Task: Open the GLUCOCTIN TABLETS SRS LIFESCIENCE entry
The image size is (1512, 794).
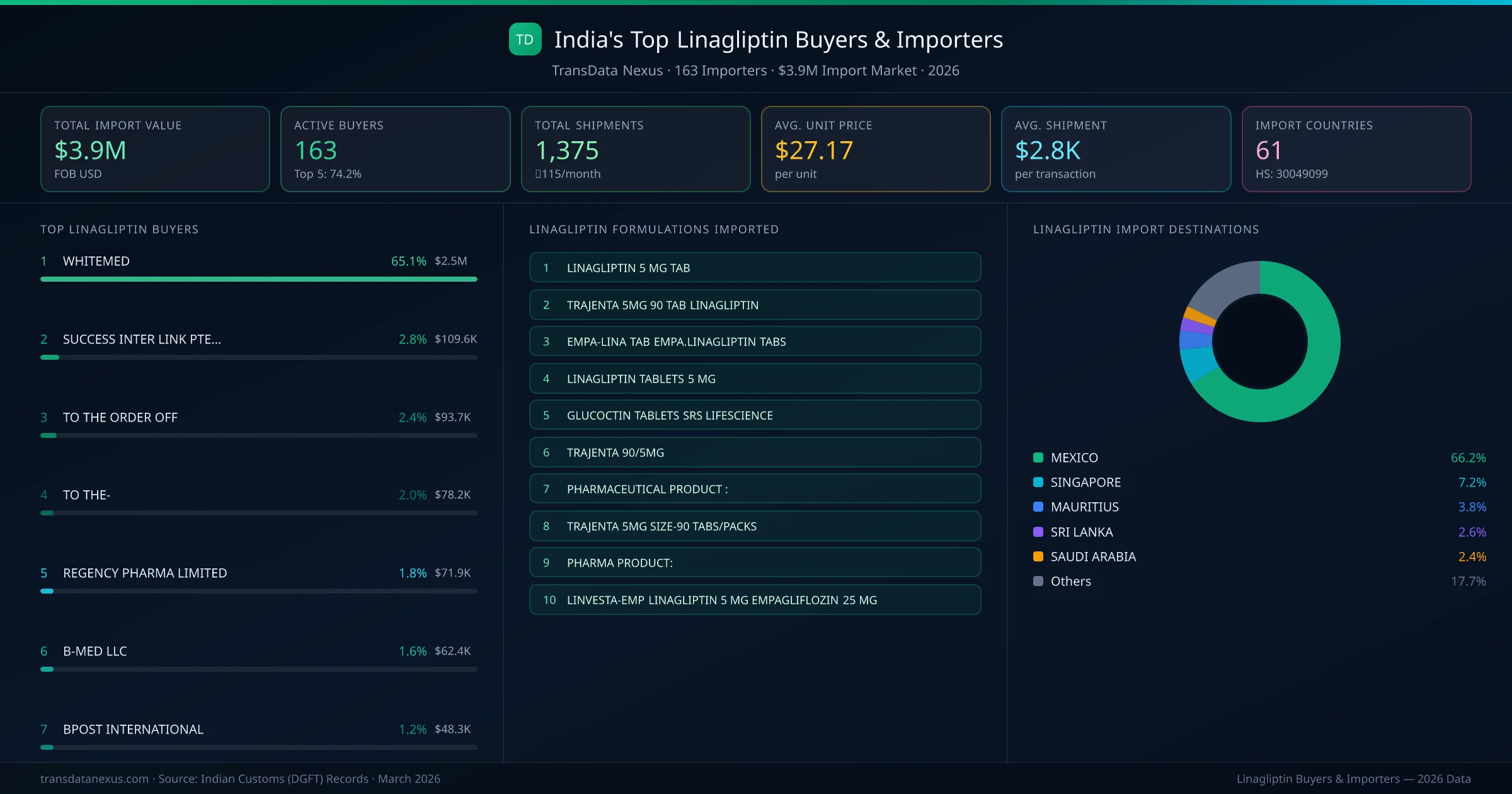Action: click(754, 415)
